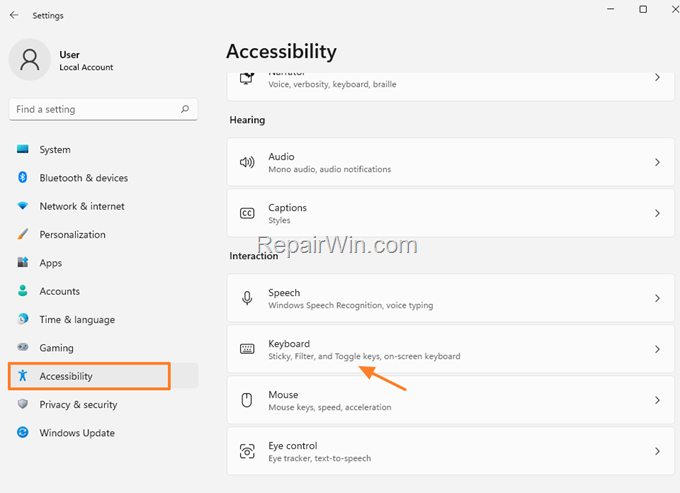Open the Accounts category
Viewport: 680px width, 493px height.
click(103, 291)
